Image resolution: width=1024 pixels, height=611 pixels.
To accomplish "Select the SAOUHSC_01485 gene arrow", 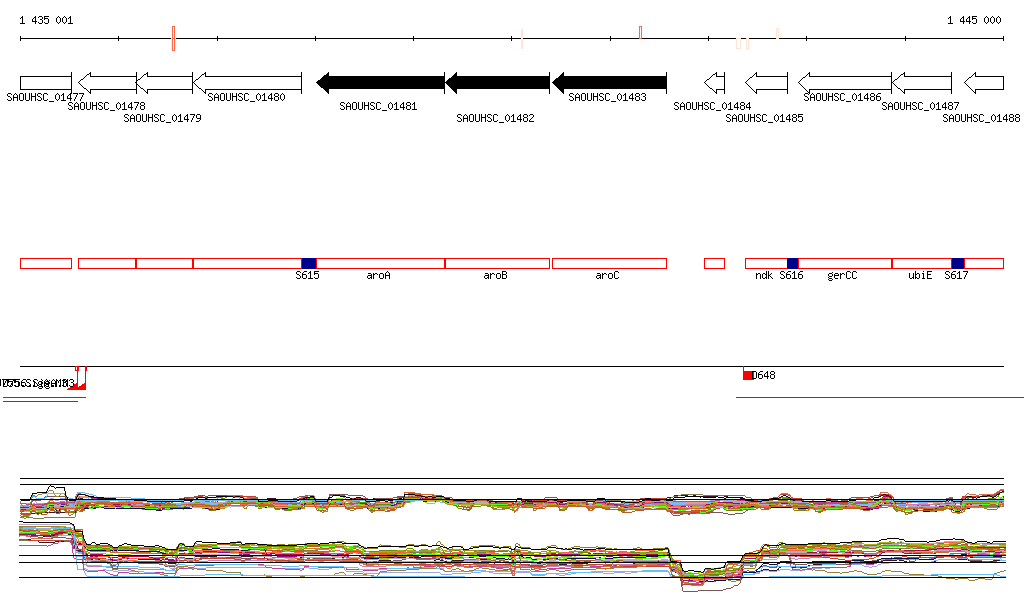I will pos(767,83).
